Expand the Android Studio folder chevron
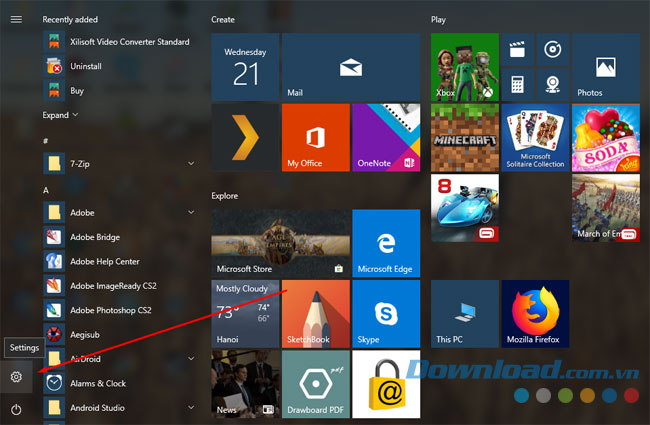This screenshot has height=425, width=650. coord(191,408)
